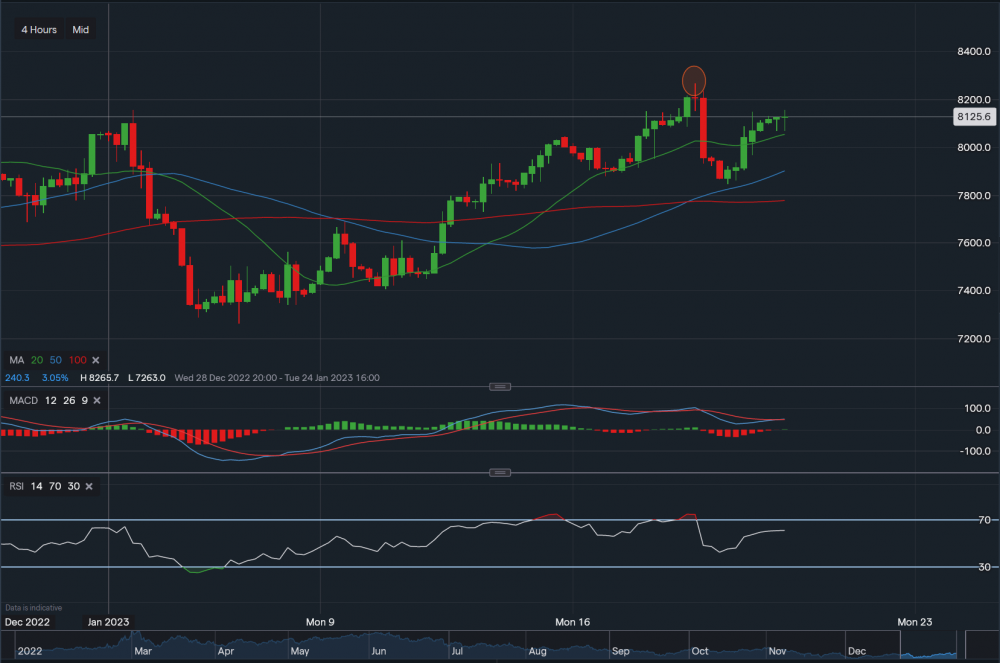Click the Jan 2023 date label on the time axis
1000x663 pixels.
[x=109, y=621]
